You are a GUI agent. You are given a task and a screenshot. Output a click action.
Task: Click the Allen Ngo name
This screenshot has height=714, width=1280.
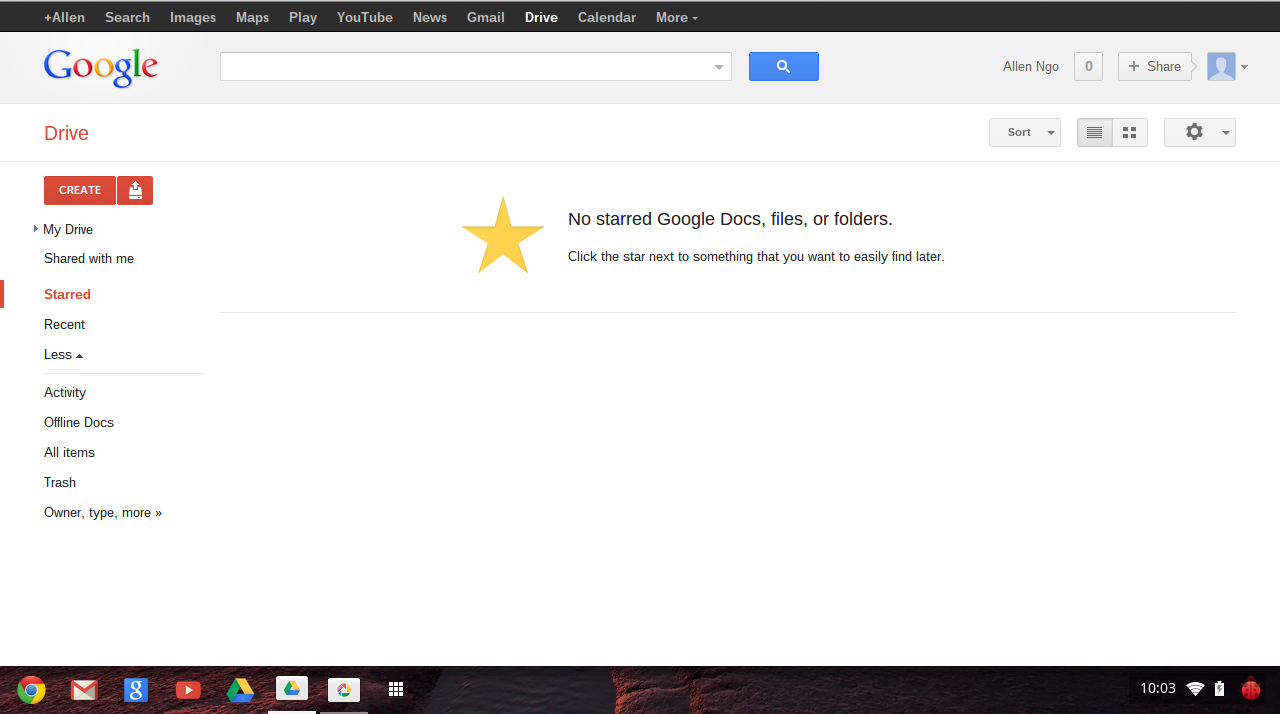click(1031, 67)
